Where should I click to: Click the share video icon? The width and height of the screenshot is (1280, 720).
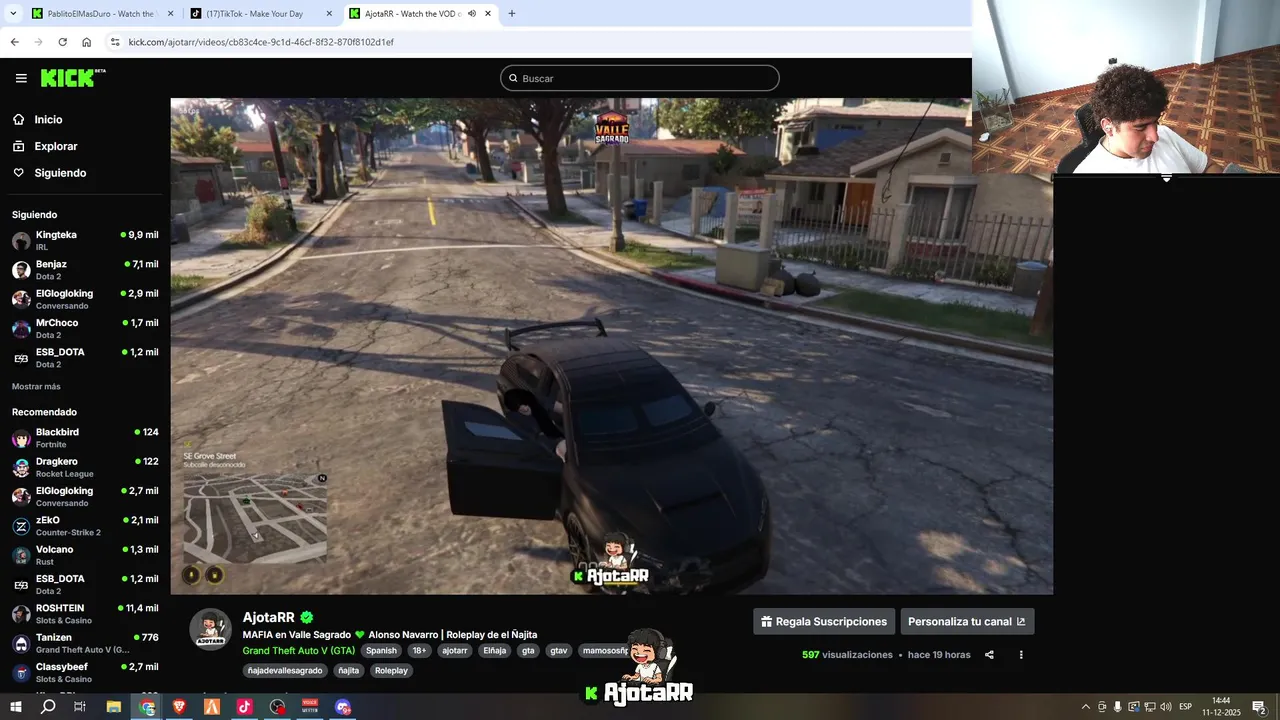[989, 655]
